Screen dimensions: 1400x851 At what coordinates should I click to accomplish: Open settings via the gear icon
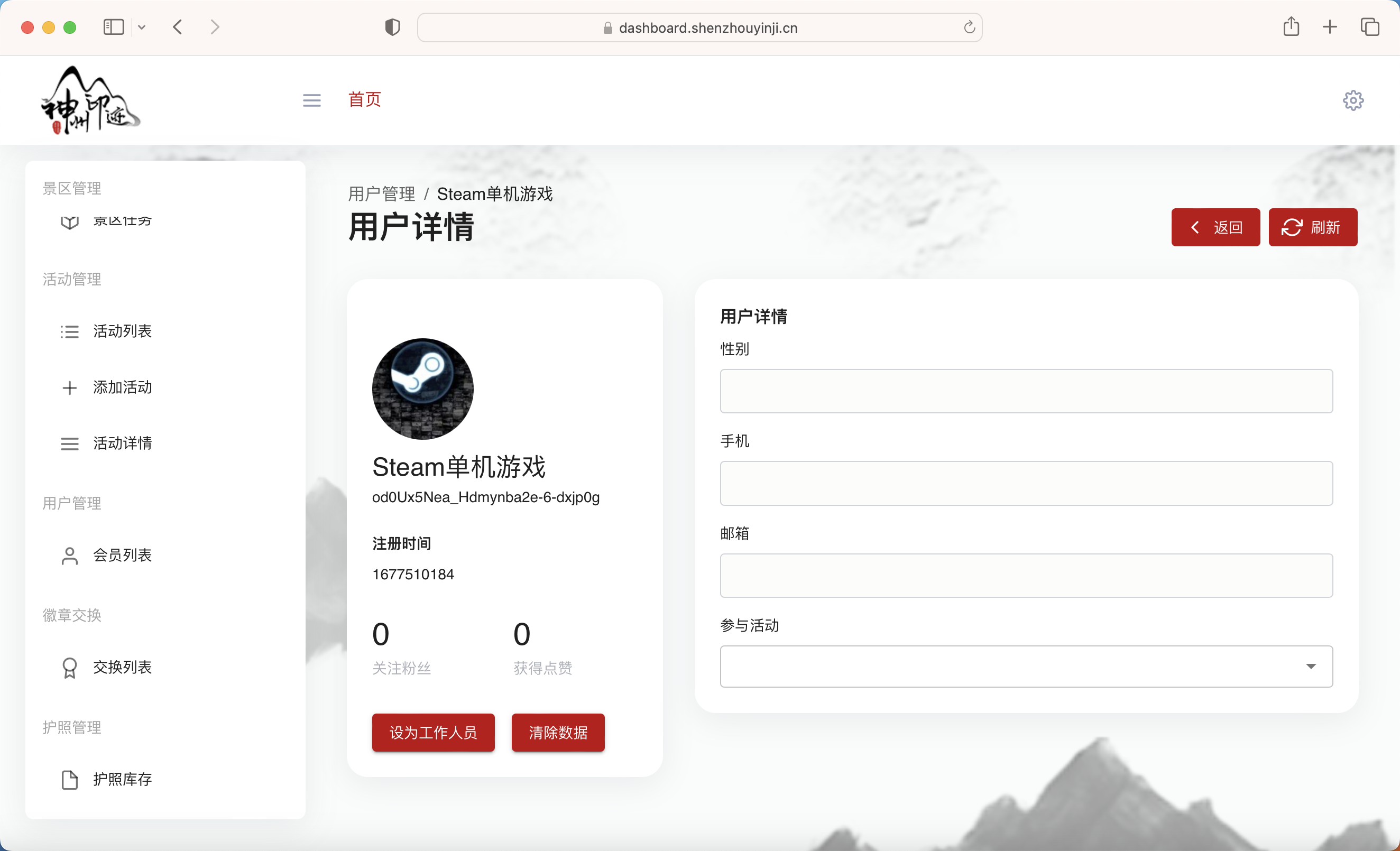point(1353,100)
